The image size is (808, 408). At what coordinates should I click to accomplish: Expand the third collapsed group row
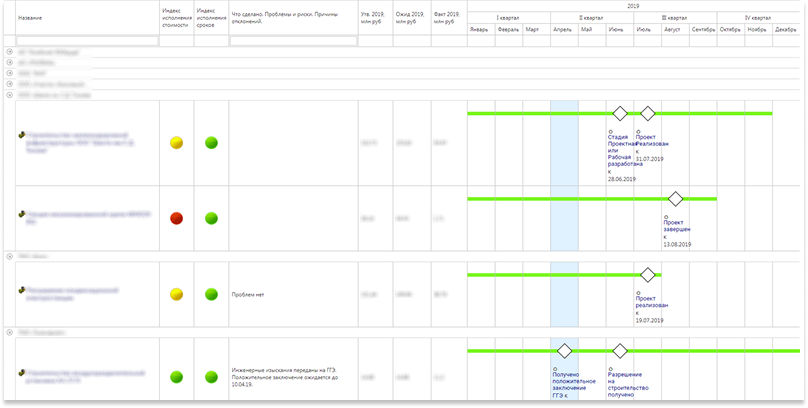click(x=10, y=73)
